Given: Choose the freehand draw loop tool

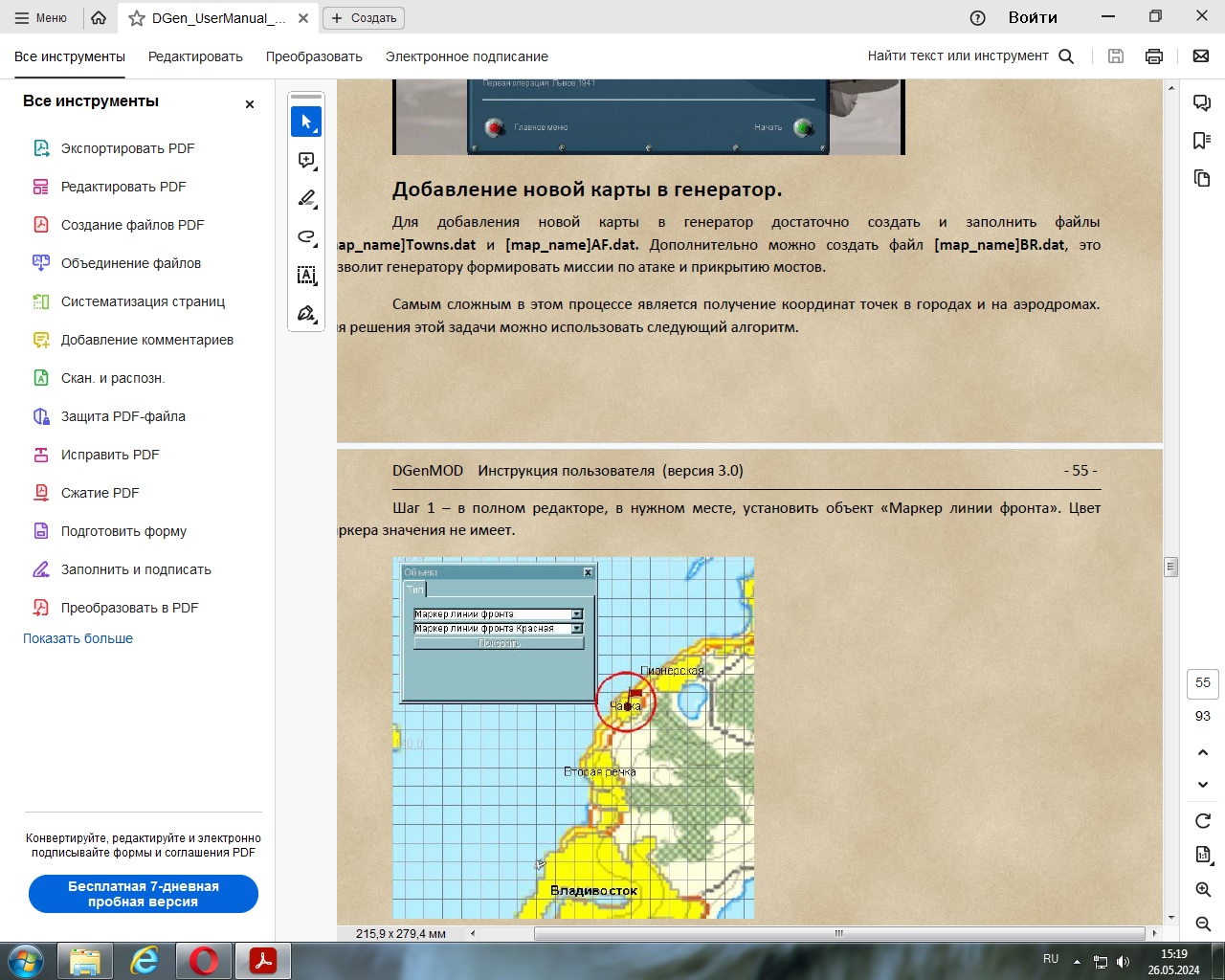Looking at the screenshot, I should 306,236.
